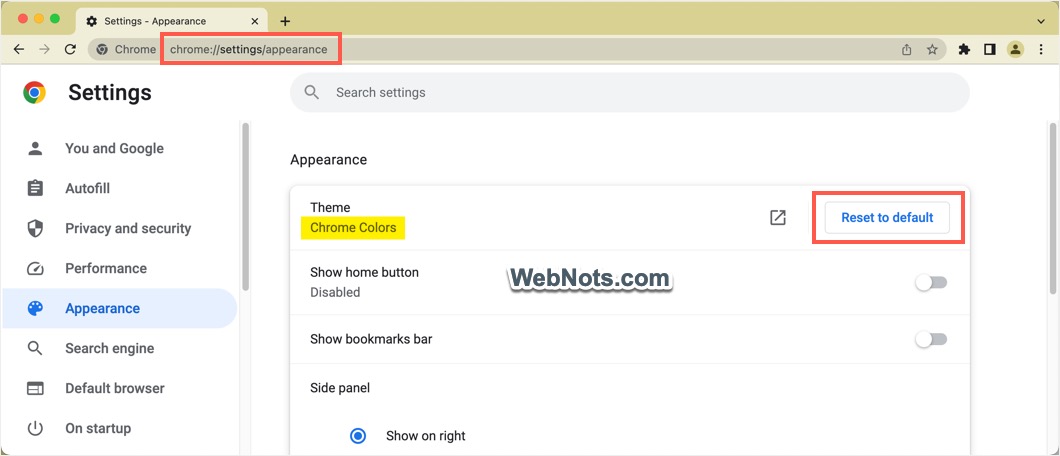Click the Appearance section heading
This screenshot has width=1060, height=456.
pyautogui.click(x=329, y=160)
